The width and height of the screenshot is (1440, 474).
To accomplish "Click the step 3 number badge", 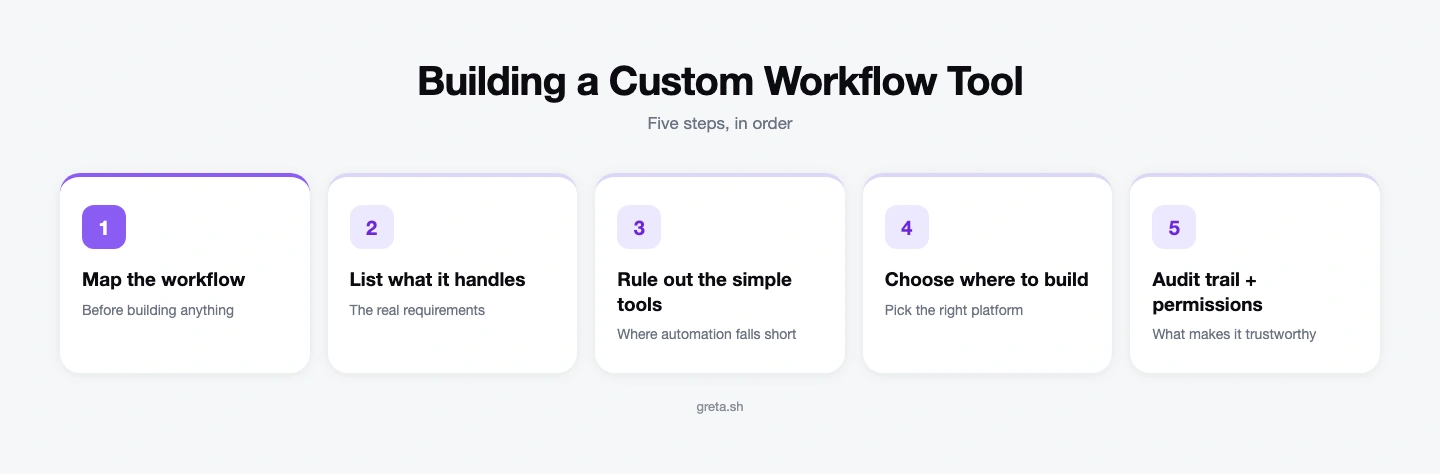I will coord(639,227).
